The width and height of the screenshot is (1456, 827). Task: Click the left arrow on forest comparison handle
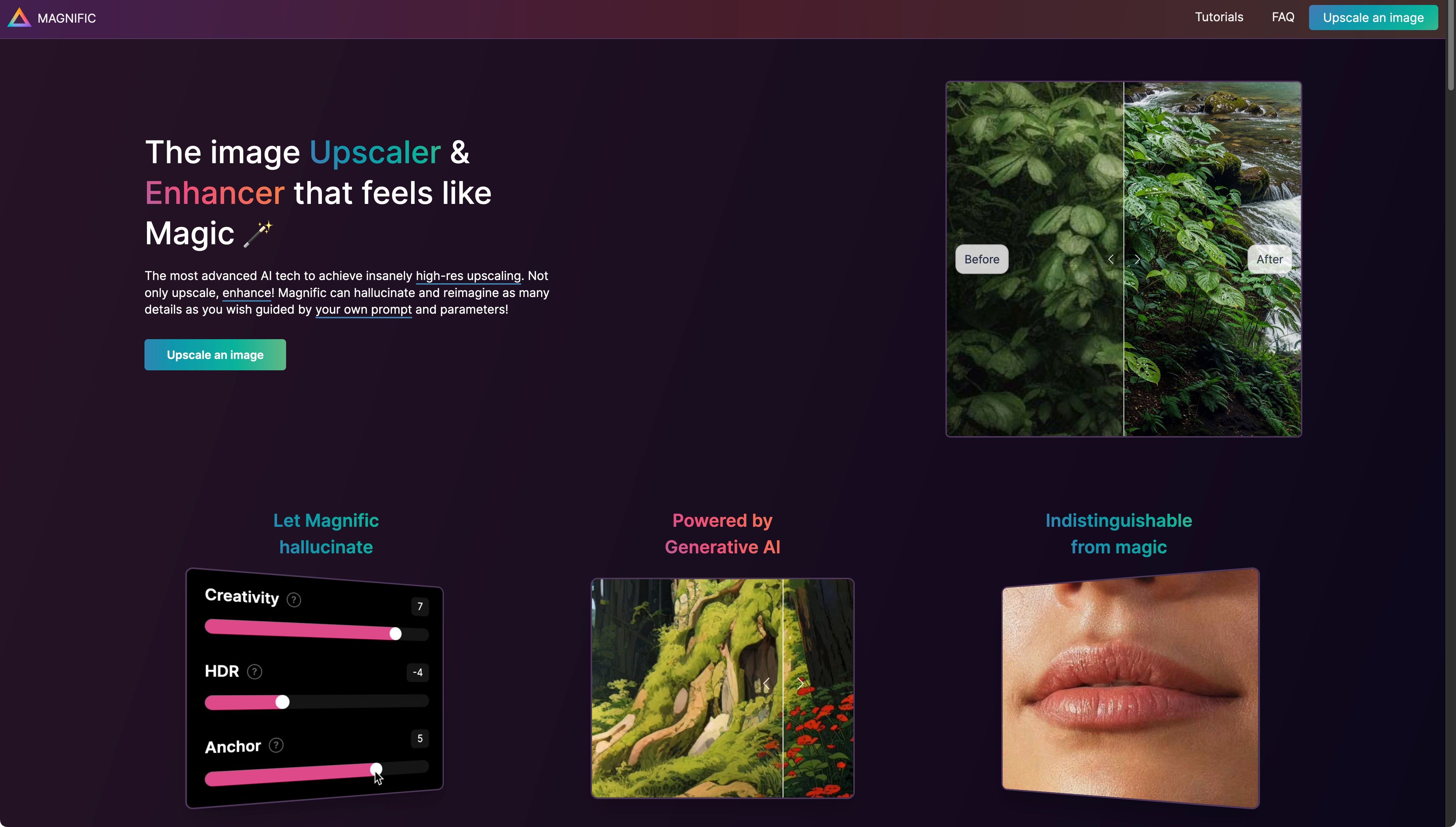point(1111,259)
